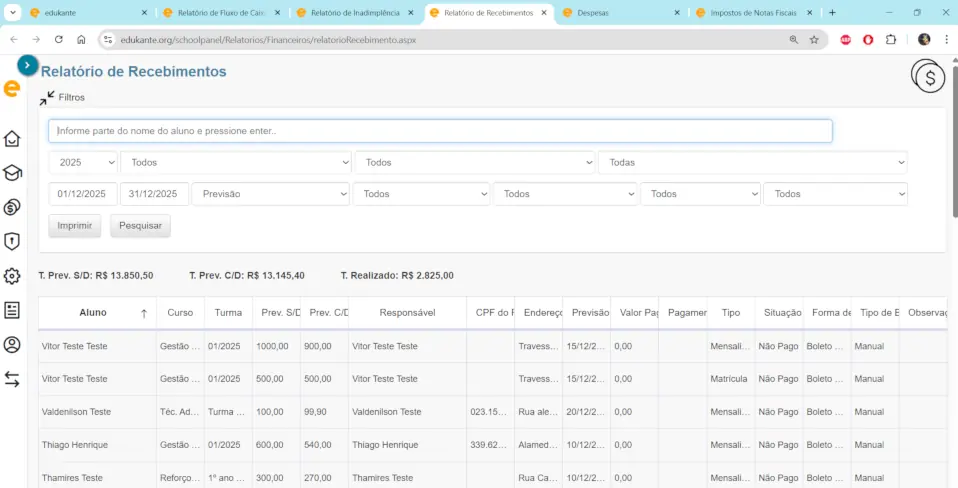
Task: Open the financial dollar icon in the sidebar
Action: pos(12,207)
